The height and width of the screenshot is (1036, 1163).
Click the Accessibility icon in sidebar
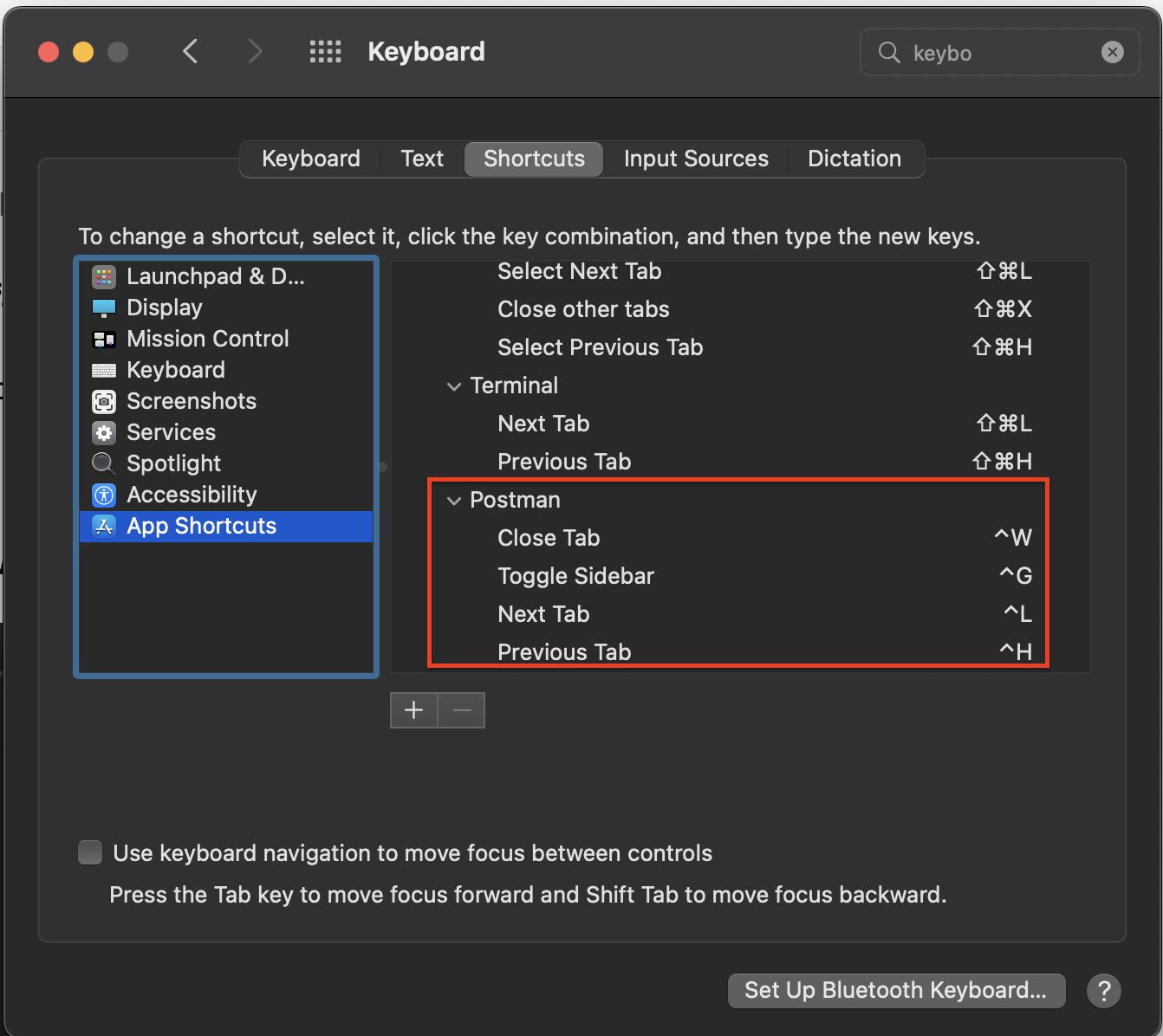[x=104, y=495]
